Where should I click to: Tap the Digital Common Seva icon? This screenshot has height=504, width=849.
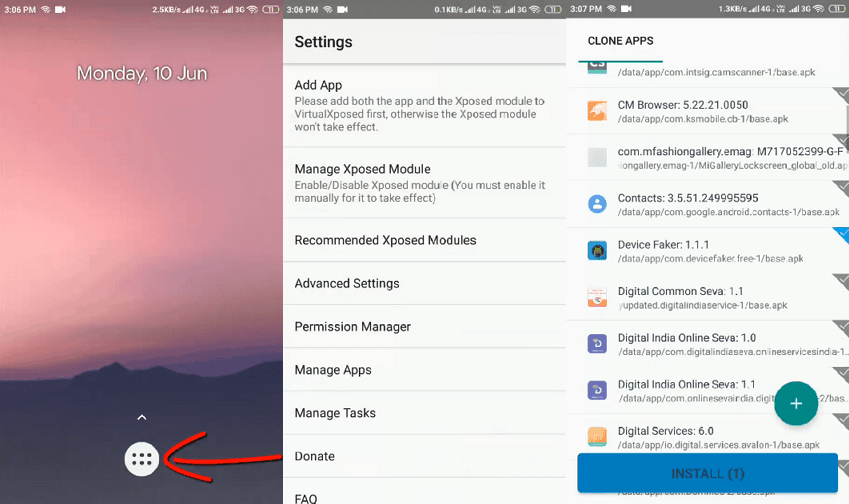[597, 297]
